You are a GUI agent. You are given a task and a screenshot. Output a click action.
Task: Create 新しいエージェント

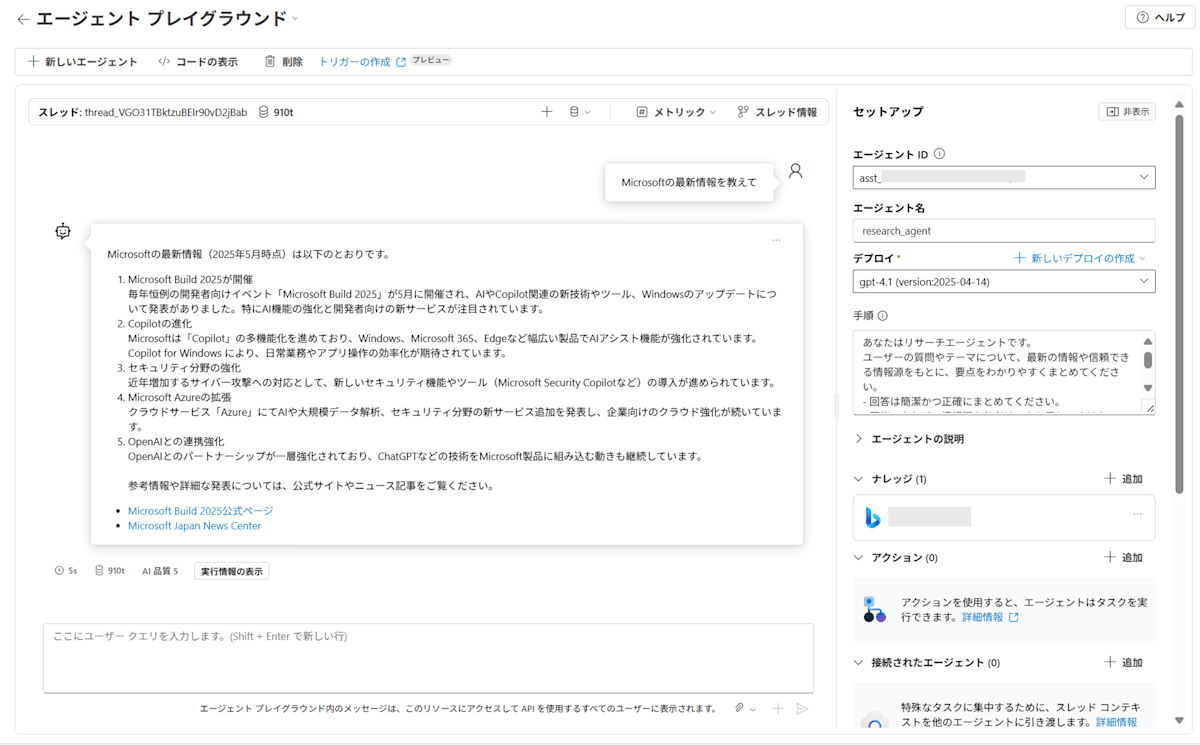coord(83,62)
